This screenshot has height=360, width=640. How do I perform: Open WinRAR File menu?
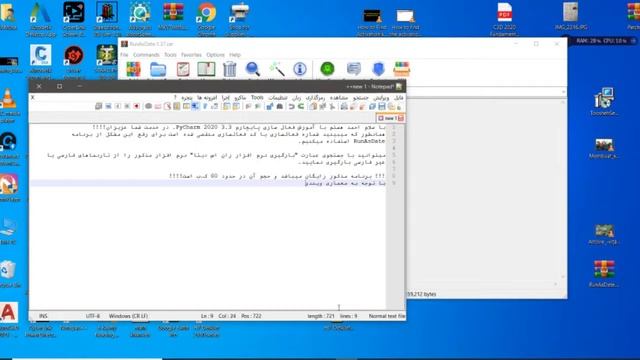[x=124, y=55]
